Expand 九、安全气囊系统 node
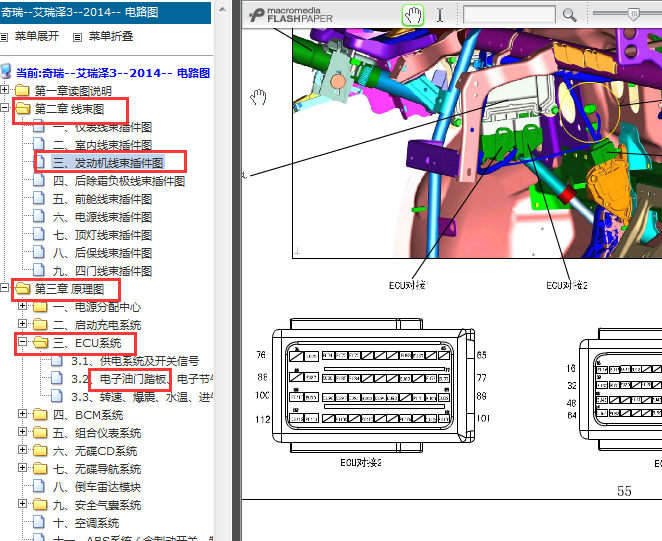The image size is (662, 541). [22, 504]
